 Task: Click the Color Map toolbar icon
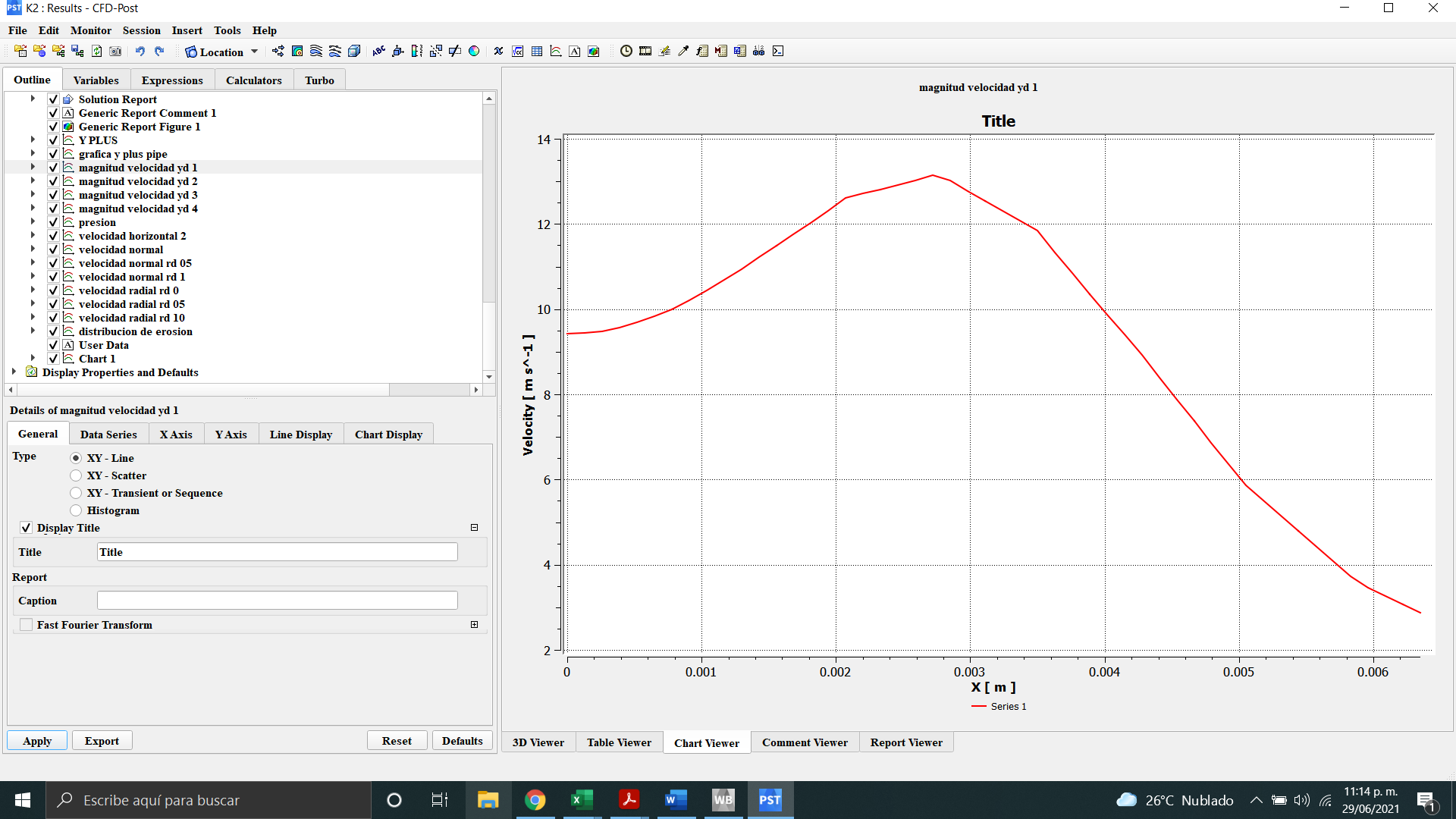point(474,52)
